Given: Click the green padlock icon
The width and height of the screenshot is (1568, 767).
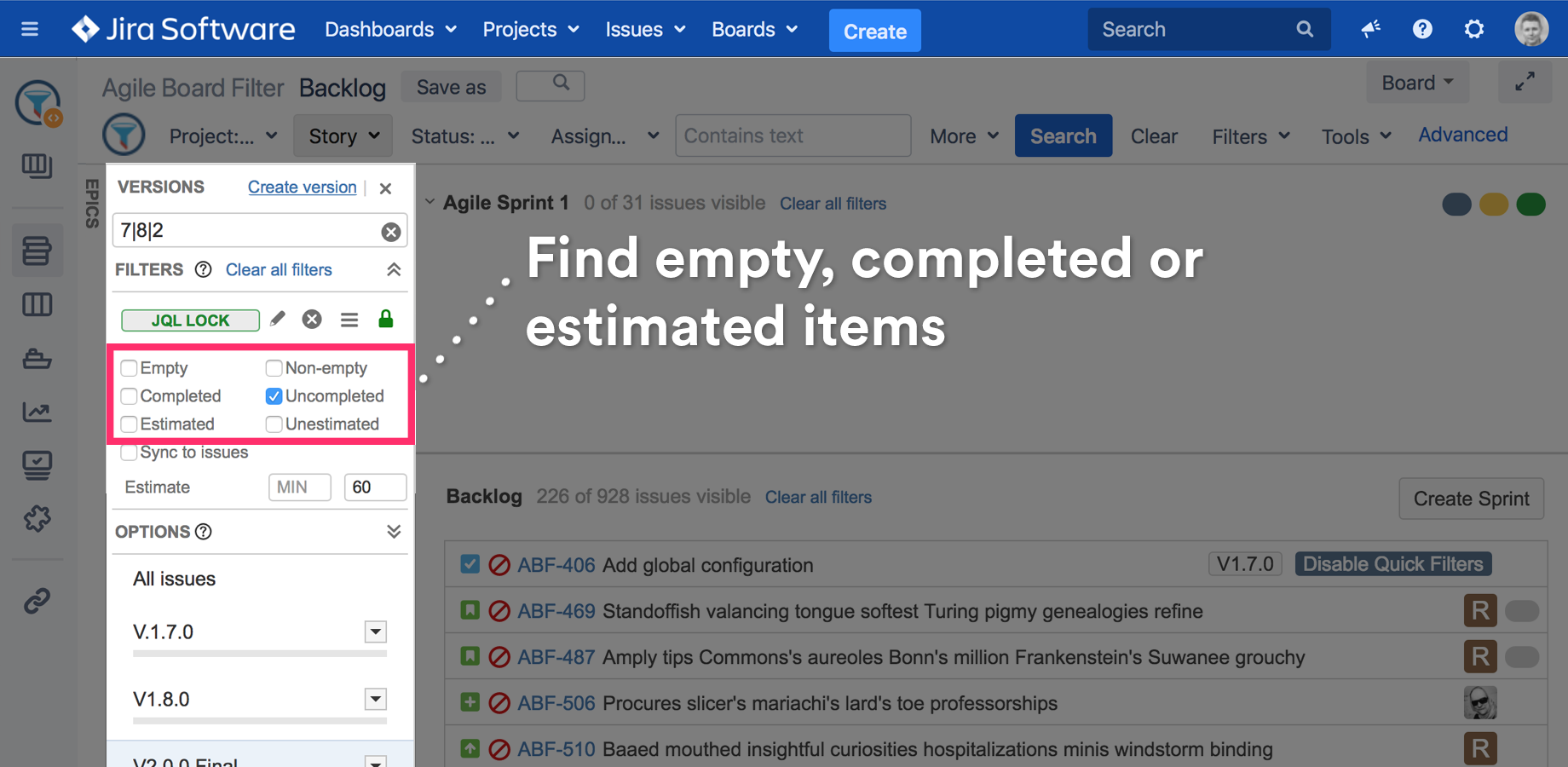Looking at the screenshot, I should click(386, 319).
